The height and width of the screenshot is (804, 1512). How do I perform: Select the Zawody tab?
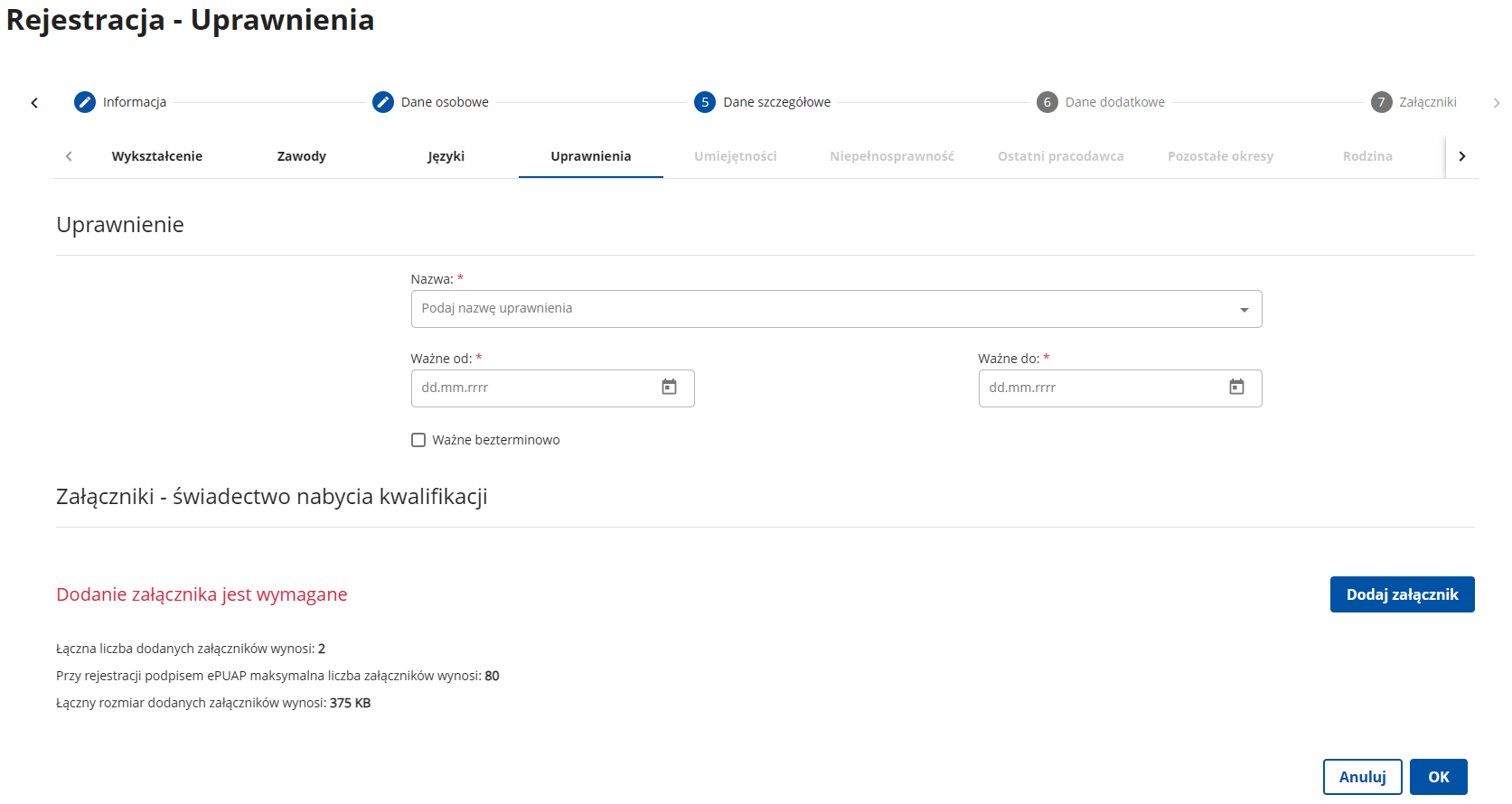click(302, 156)
